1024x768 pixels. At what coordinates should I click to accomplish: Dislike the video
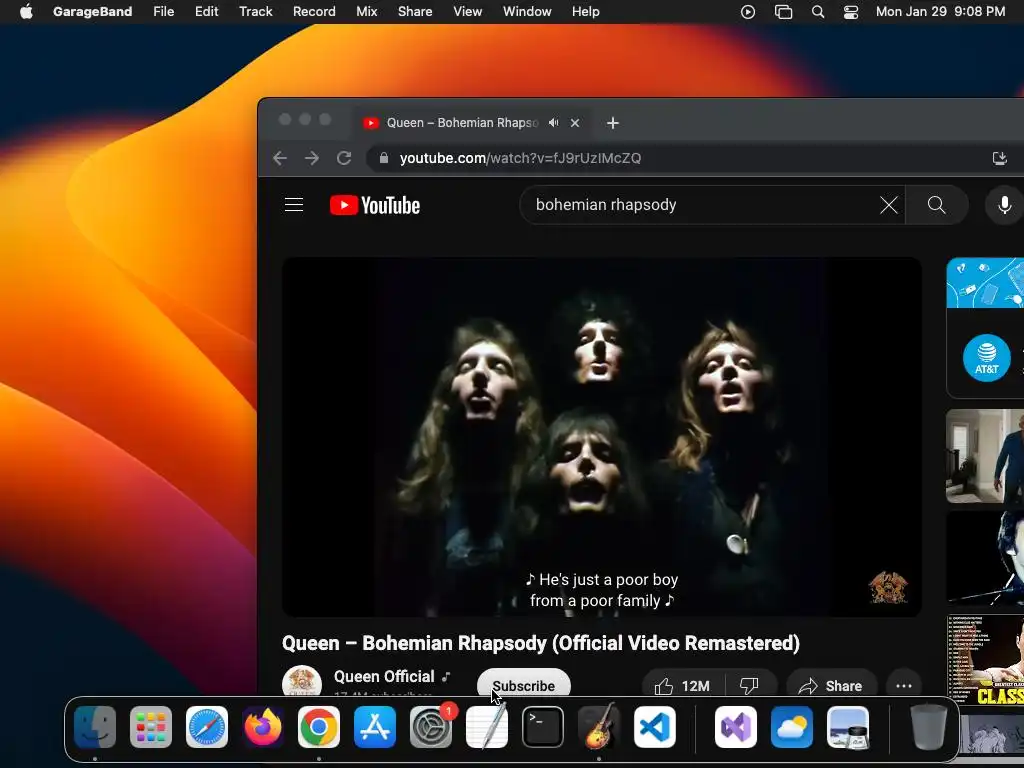point(750,684)
